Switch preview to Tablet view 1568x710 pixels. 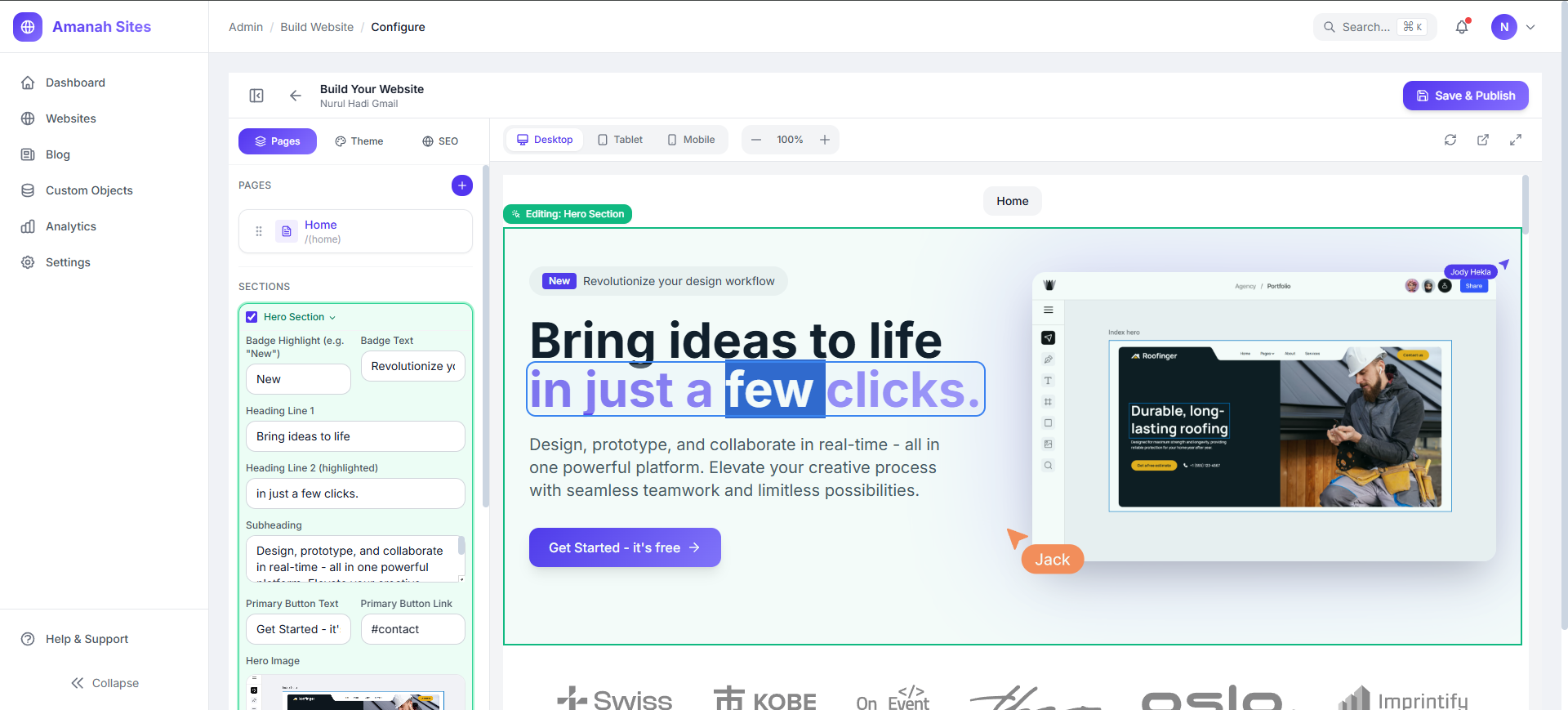pos(621,140)
